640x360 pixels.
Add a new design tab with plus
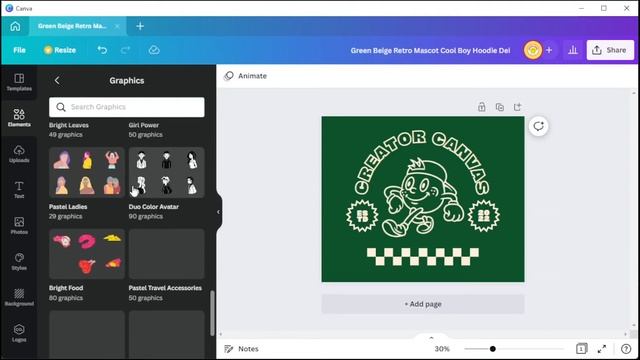point(140,26)
